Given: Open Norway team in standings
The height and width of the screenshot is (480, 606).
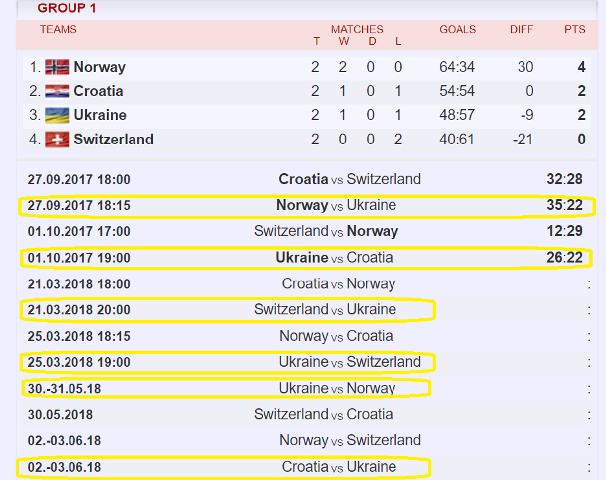Looking at the screenshot, I should (100, 67).
